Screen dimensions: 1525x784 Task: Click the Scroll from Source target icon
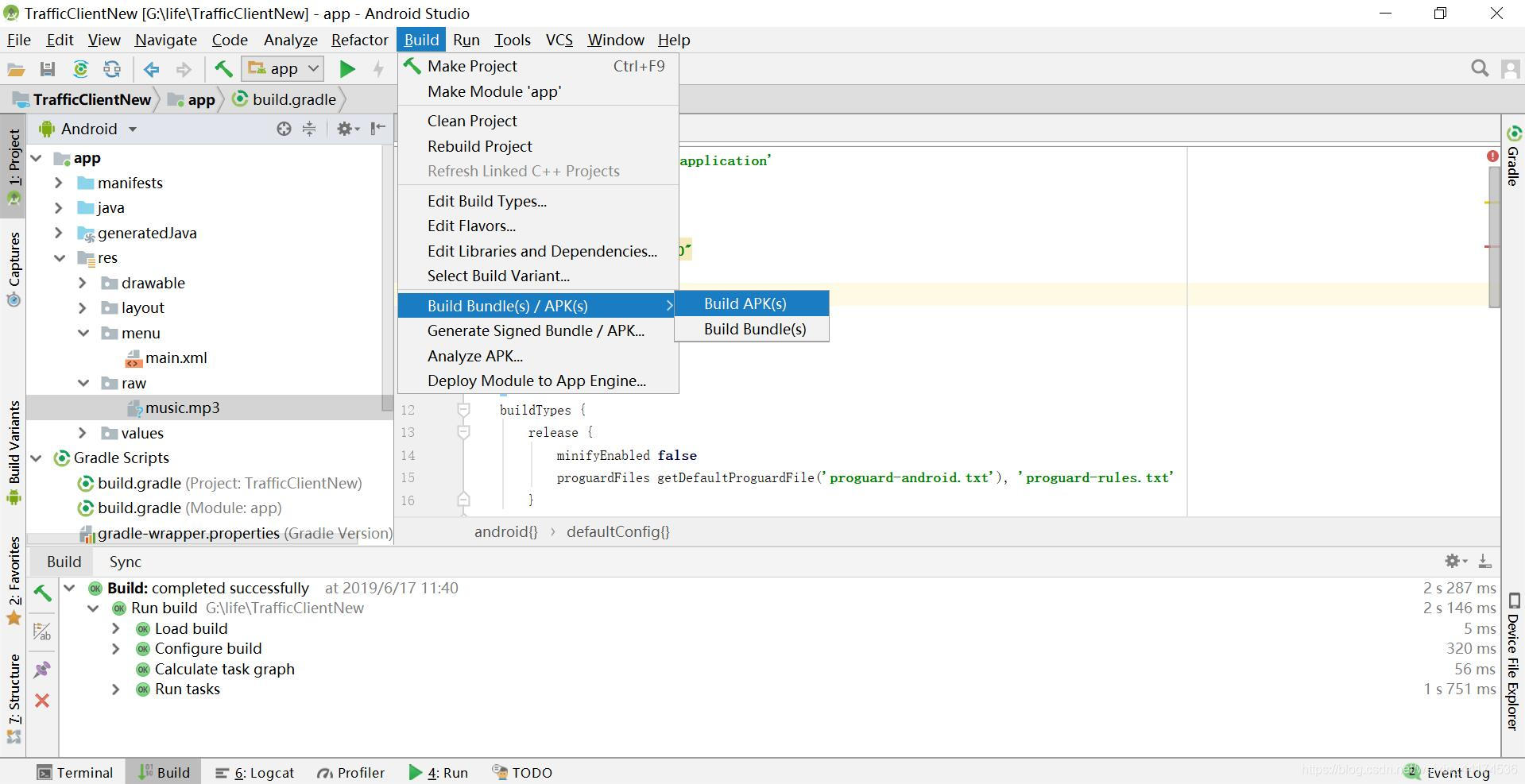[284, 129]
